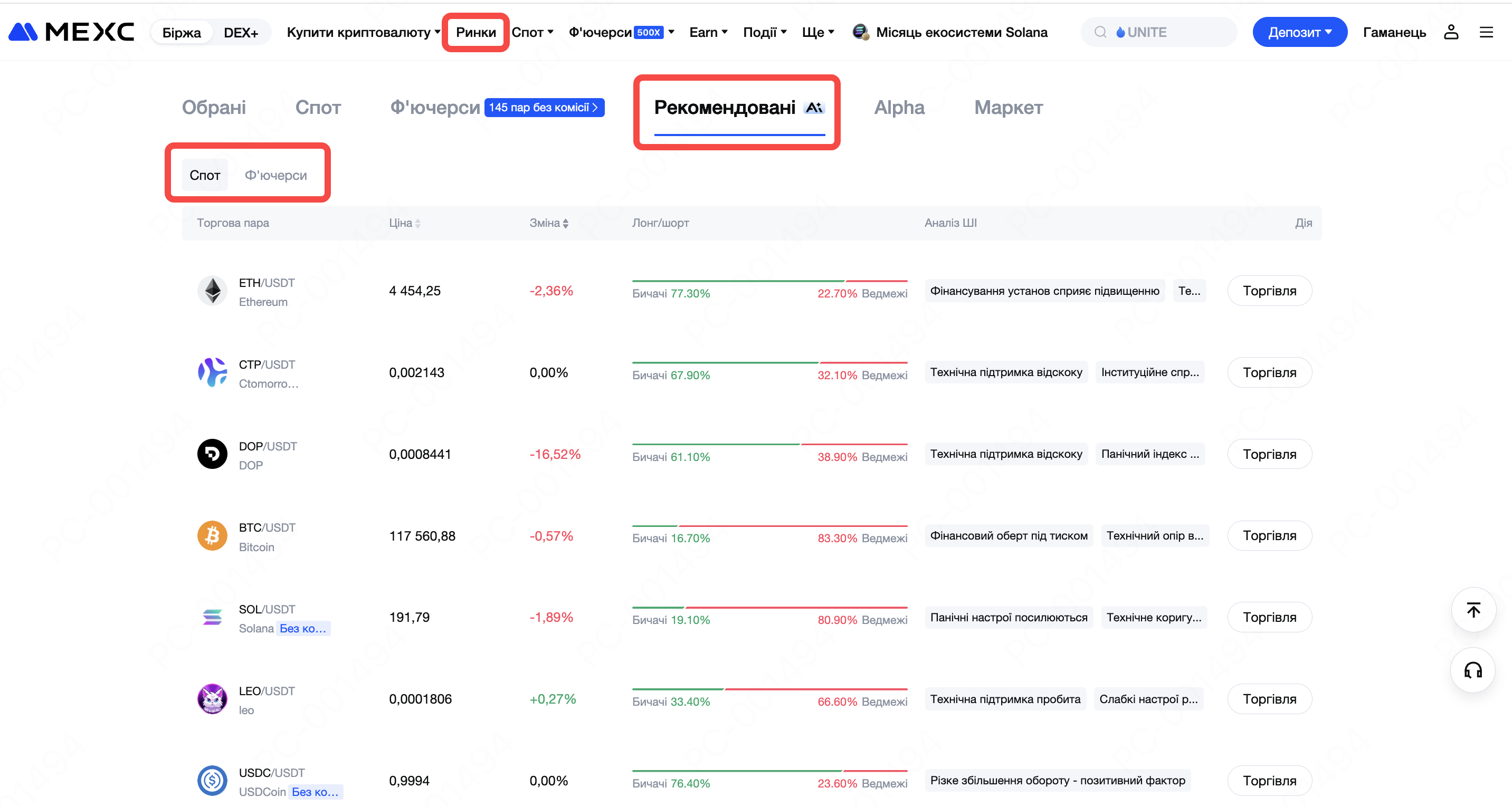This screenshot has width=1512, height=807.
Task: Click the 500X futures badge
Action: click(x=649, y=32)
